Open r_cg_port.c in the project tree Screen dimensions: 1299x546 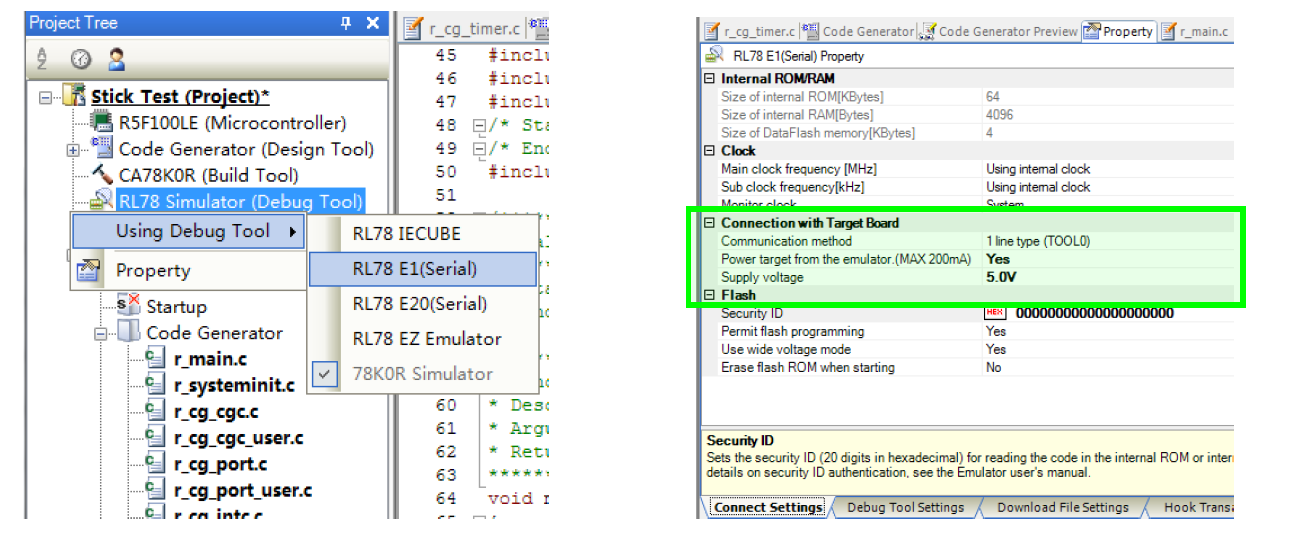coord(220,464)
